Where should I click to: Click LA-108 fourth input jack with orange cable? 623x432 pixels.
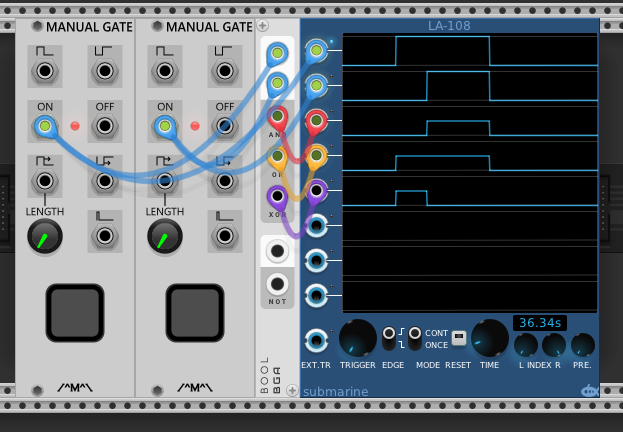316,155
